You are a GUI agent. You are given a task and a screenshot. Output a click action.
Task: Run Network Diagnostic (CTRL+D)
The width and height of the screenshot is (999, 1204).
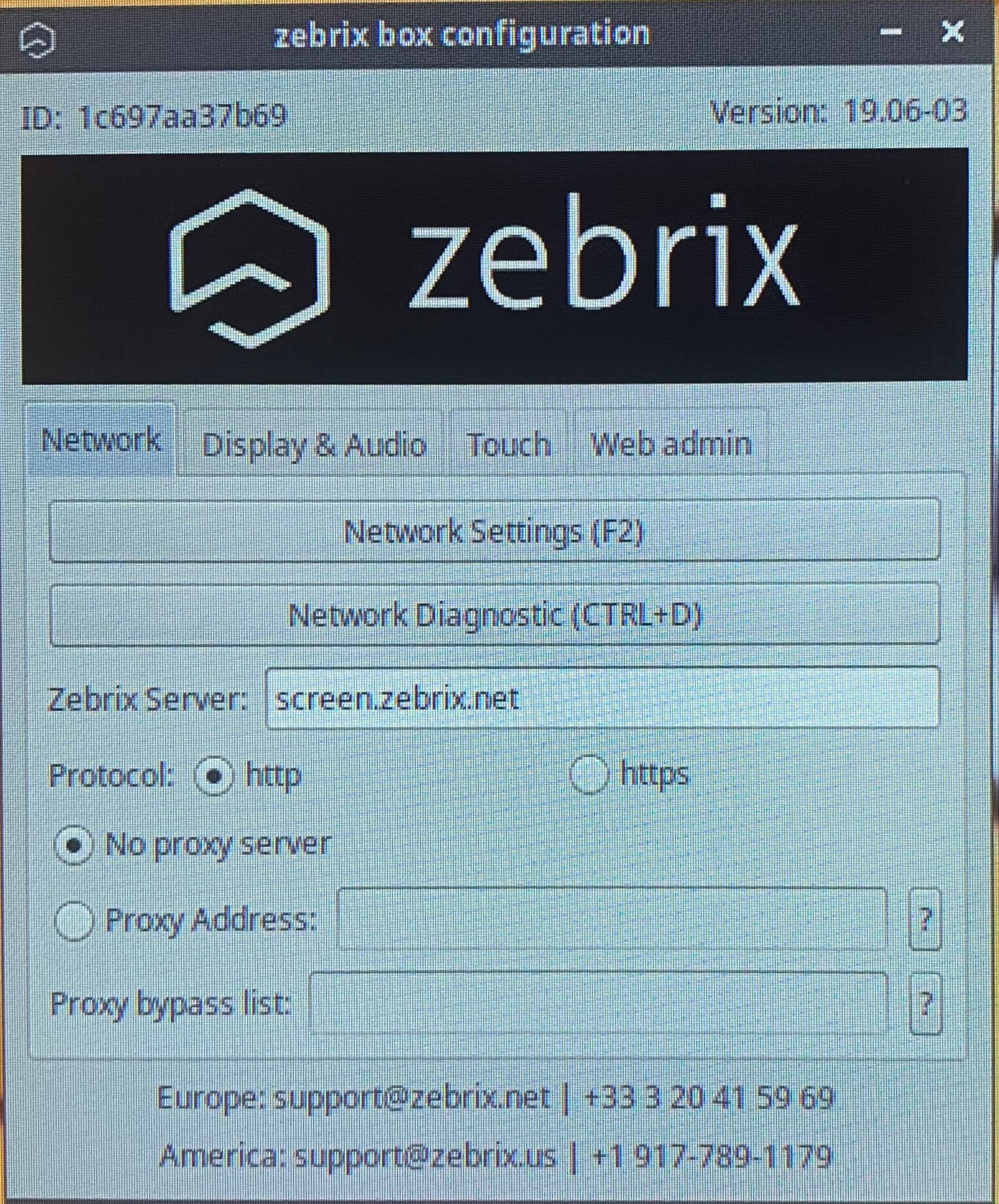pos(494,615)
